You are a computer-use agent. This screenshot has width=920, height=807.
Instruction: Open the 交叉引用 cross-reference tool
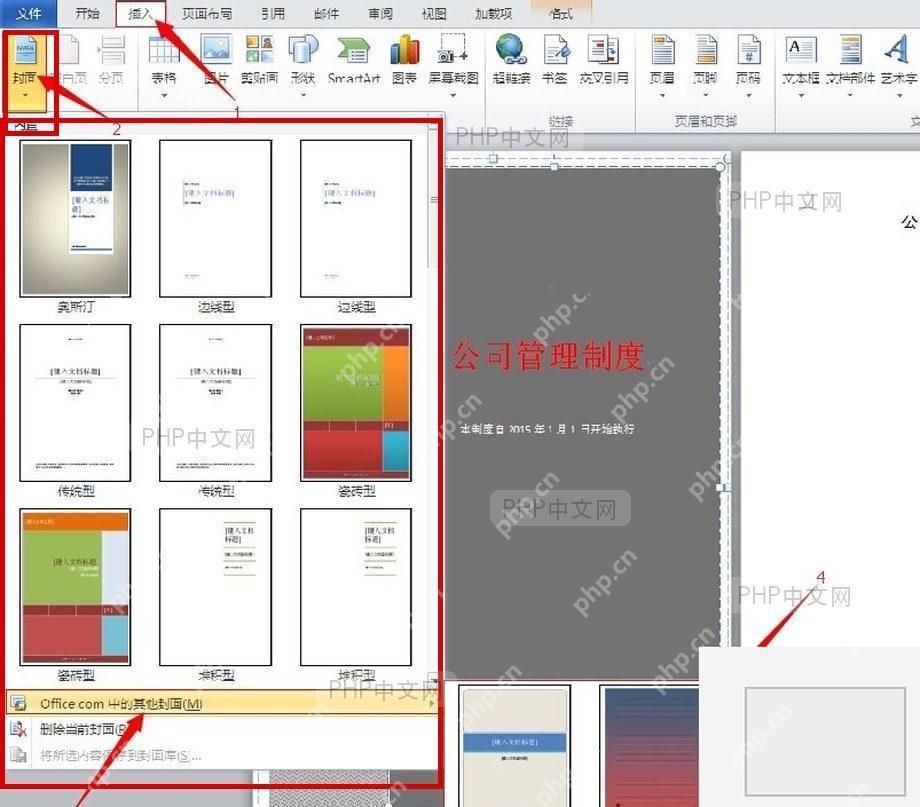tap(604, 60)
